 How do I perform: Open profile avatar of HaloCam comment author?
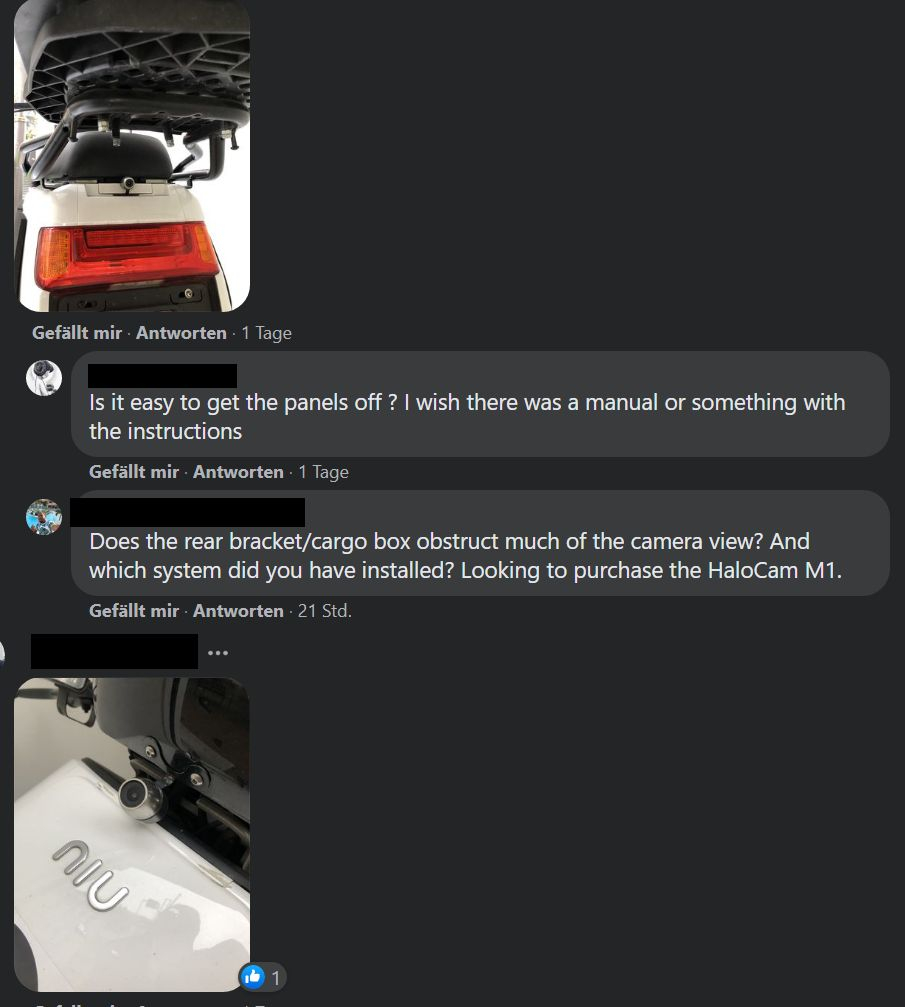[44, 517]
